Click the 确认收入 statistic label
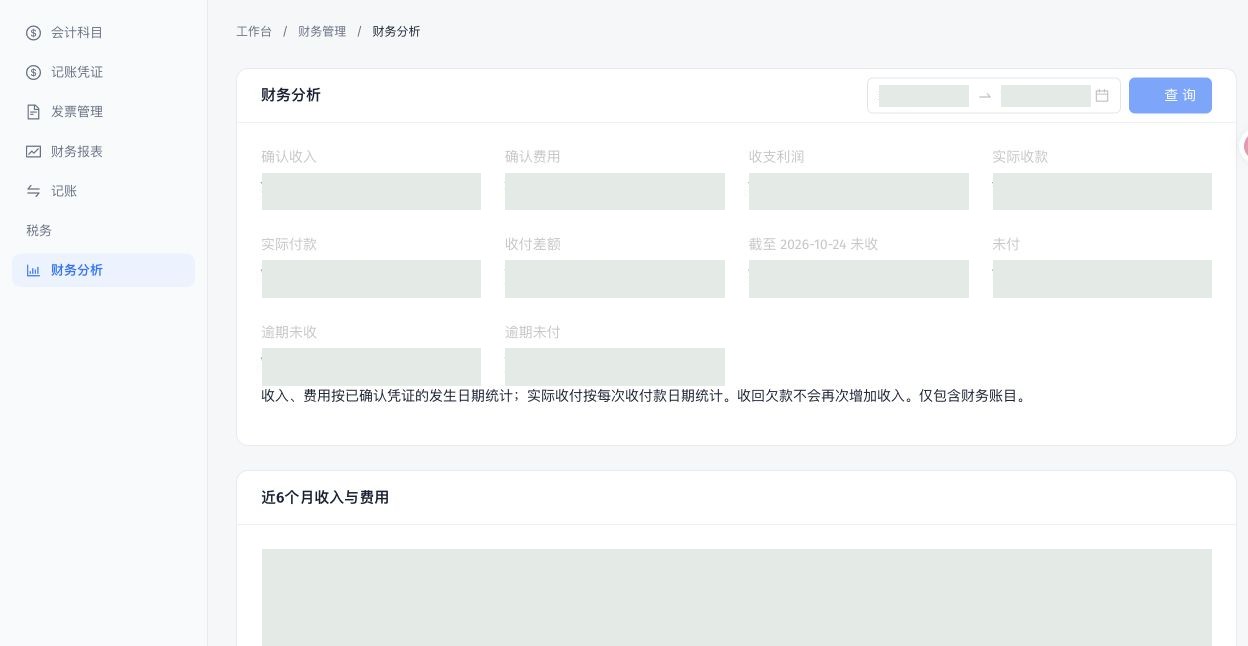The height and width of the screenshot is (646, 1248). pyautogui.click(x=289, y=157)
